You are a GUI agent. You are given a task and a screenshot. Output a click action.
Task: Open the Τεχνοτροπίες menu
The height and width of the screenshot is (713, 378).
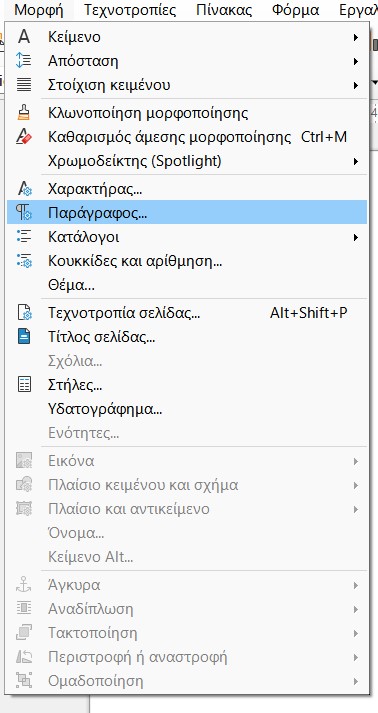tap(130, 10)
